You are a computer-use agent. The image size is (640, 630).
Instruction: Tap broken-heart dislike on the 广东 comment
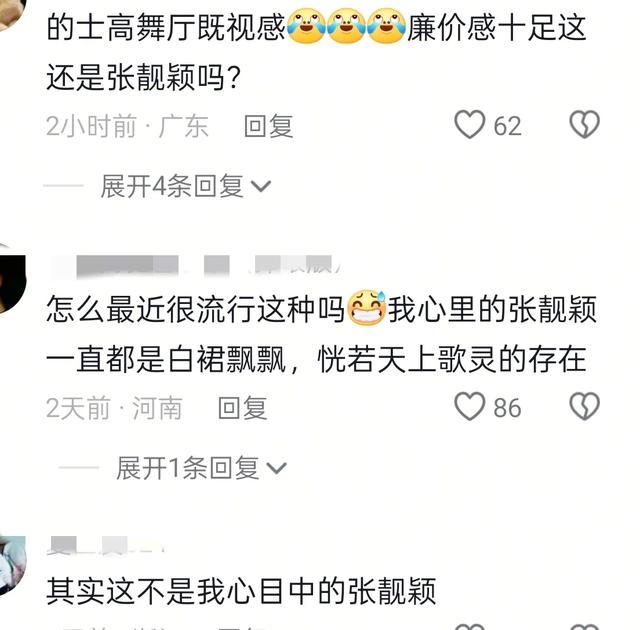click(584, 124)
